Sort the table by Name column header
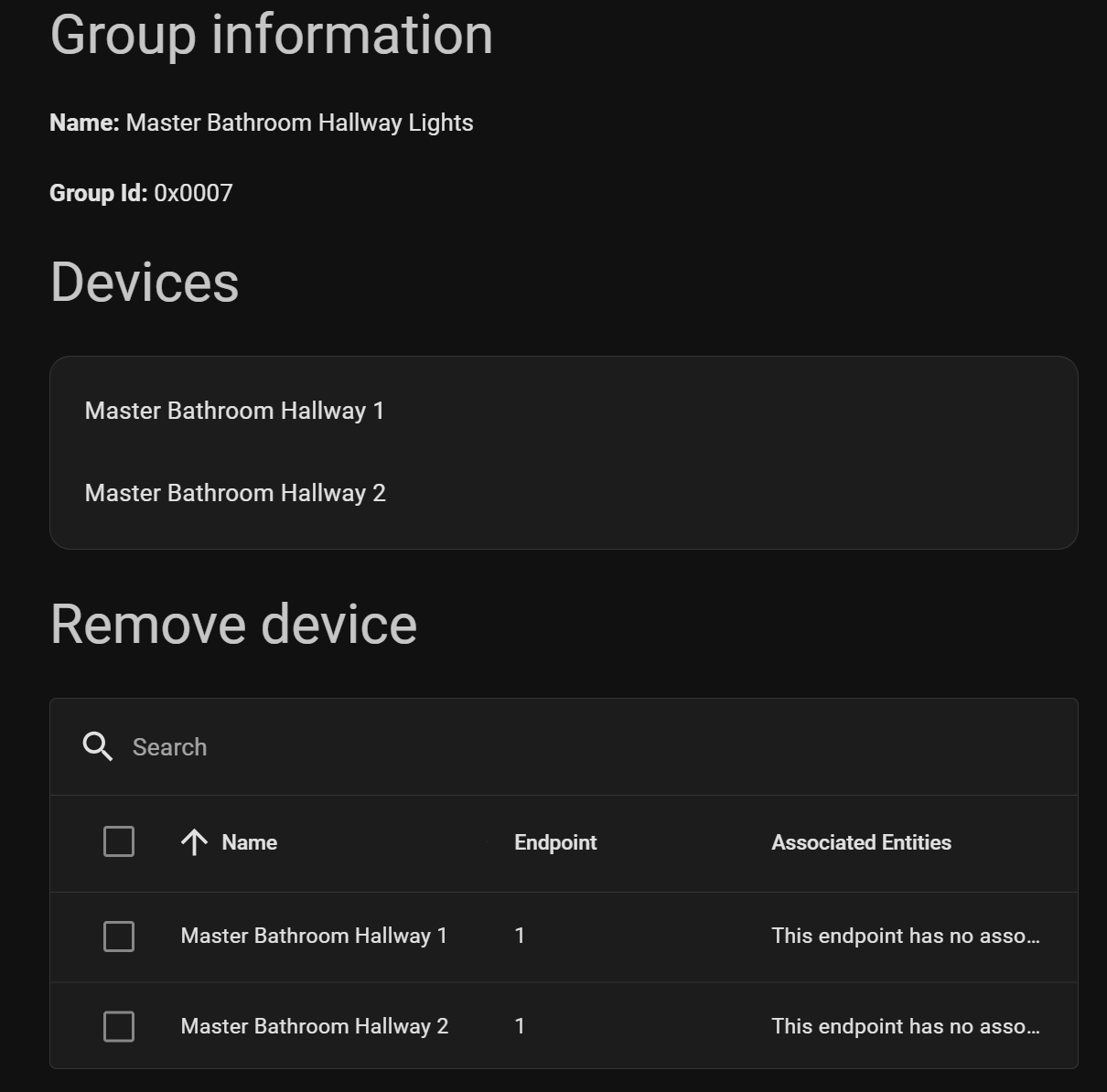 [x=249, y=842]
